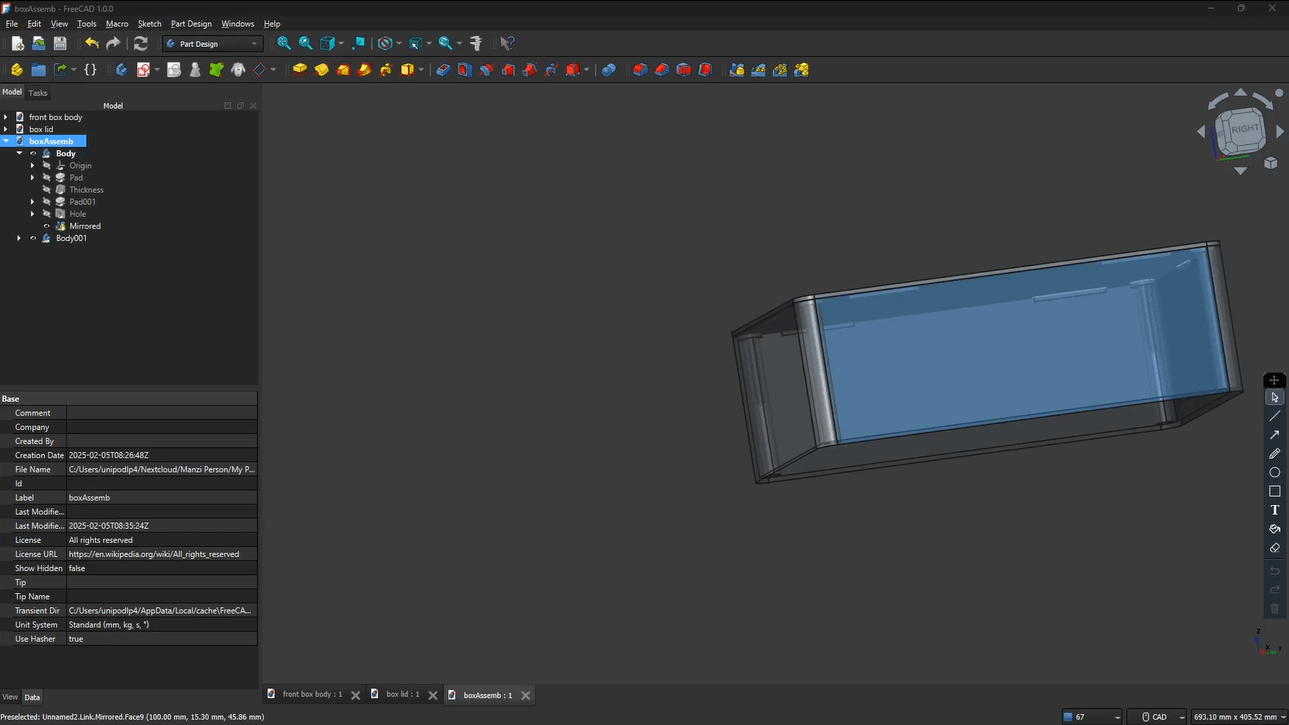Open the CAD navigation style dropdown
1289x725 pixels.
1156,717
